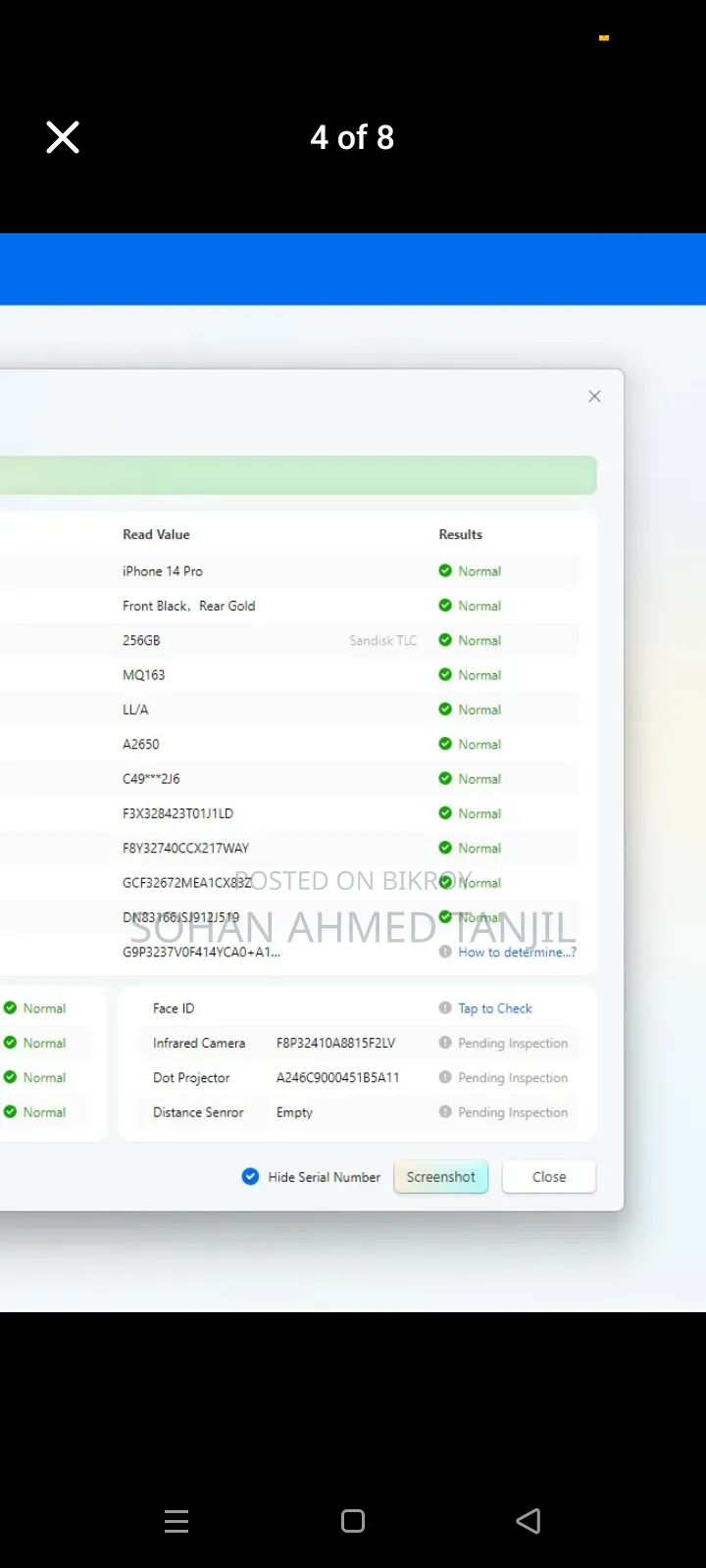The height and width of the screenshot is (1568, 706).
Task: Click the Close button in dialog
Action: (x=549, y=1176)
